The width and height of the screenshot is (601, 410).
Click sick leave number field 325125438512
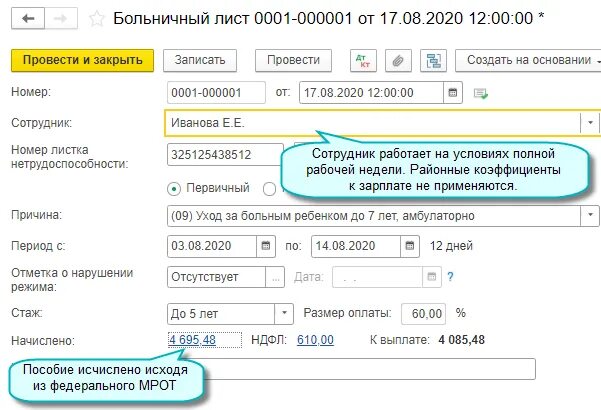pos(225,155)
